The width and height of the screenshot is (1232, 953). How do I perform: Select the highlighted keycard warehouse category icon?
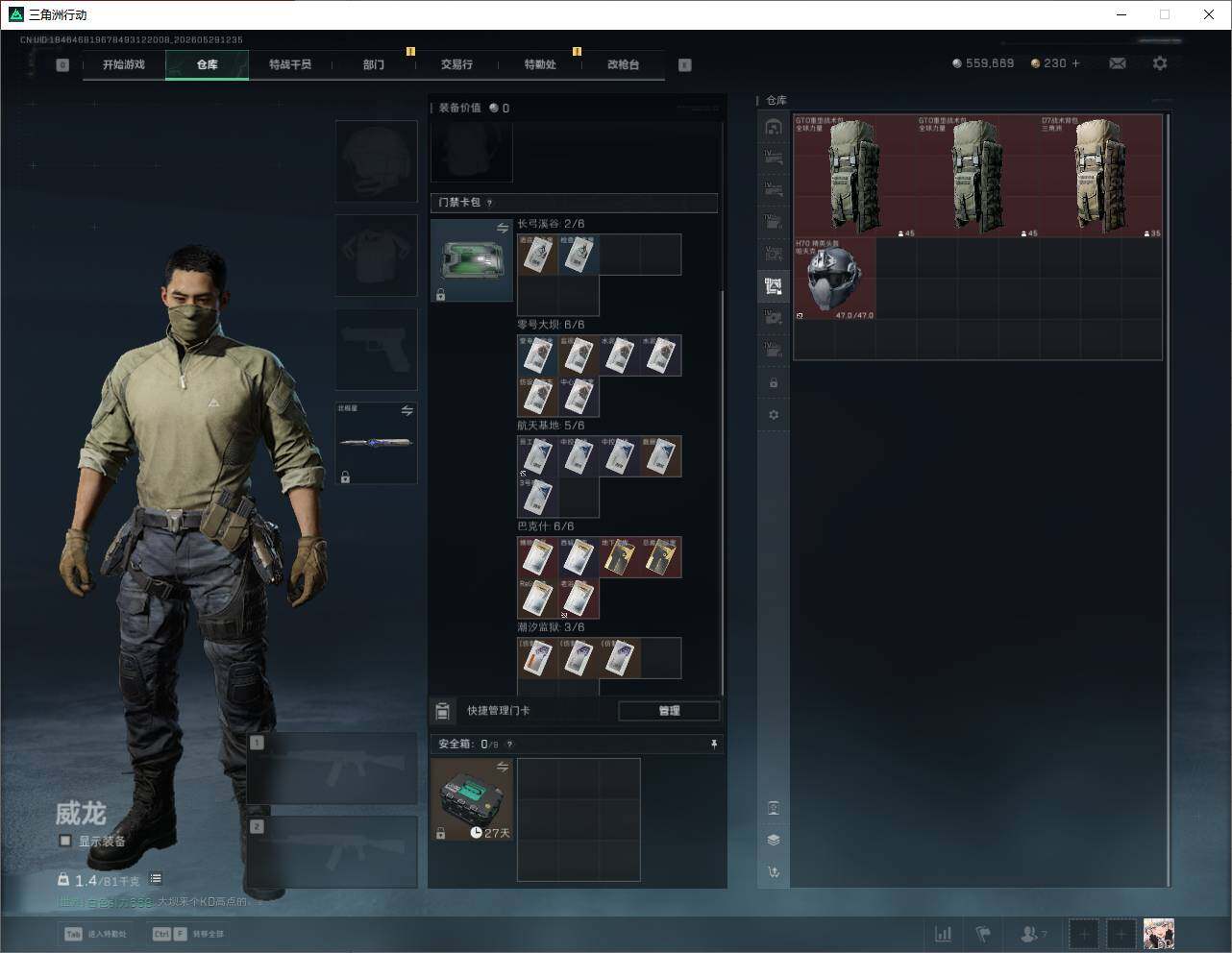(774, 284)
